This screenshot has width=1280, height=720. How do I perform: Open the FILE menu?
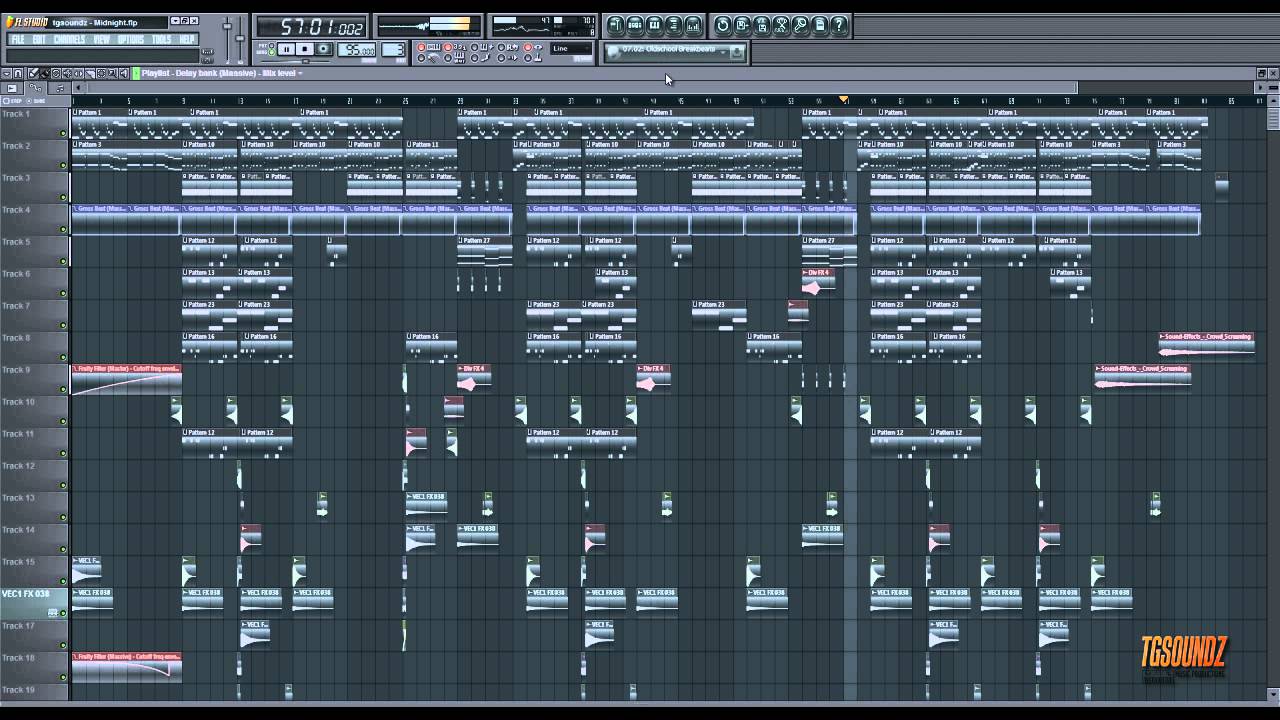point(17,39)
